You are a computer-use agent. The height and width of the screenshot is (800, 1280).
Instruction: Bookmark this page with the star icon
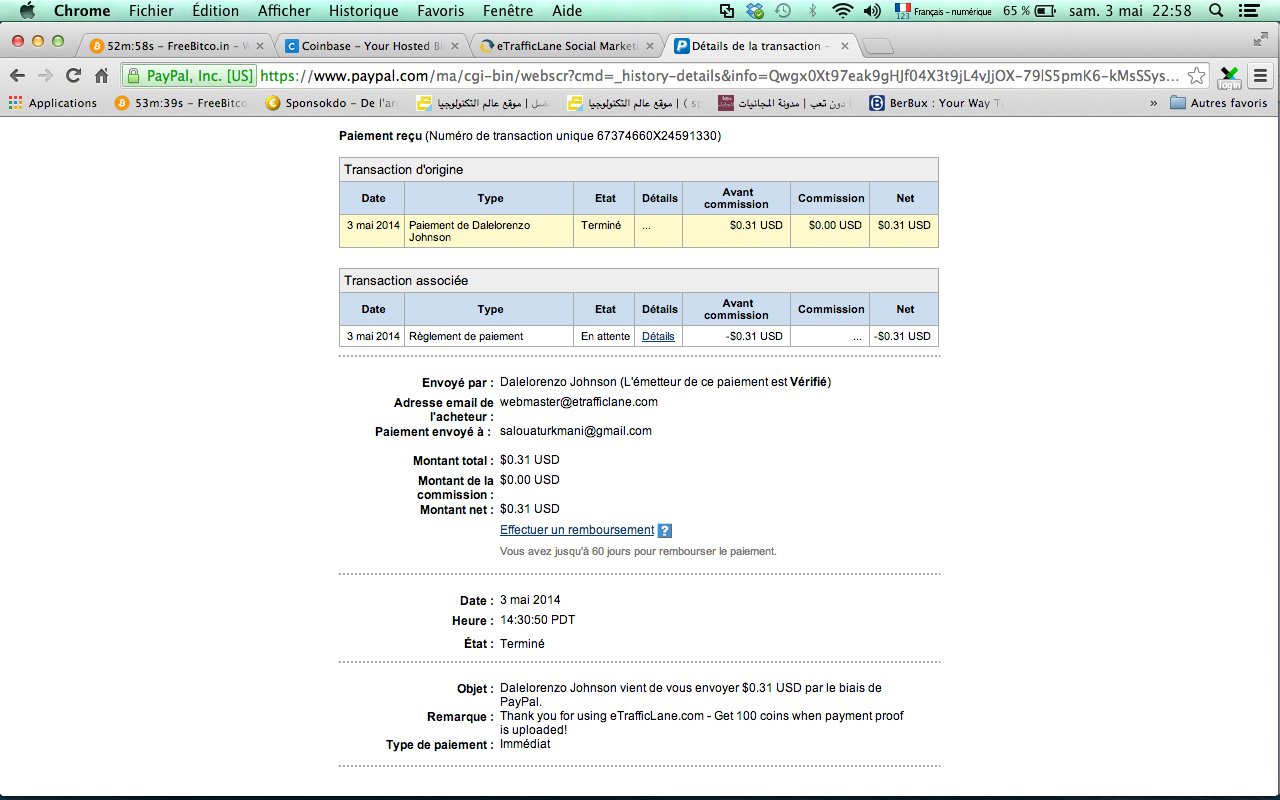(1196, 76)
